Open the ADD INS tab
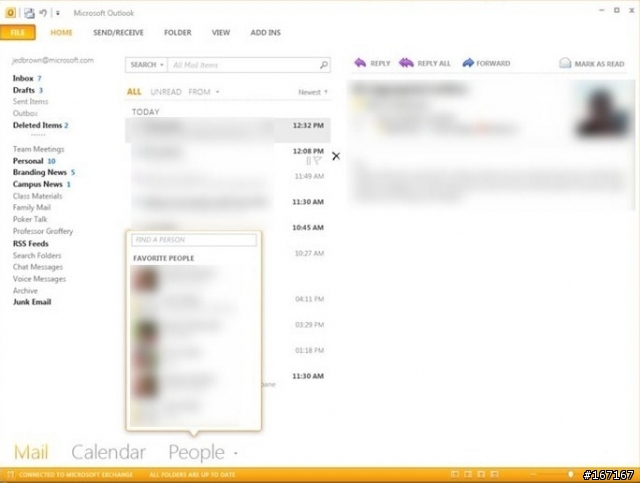Image resolution: width=640 pixels, height=483 pixels. tap(265, 33)
